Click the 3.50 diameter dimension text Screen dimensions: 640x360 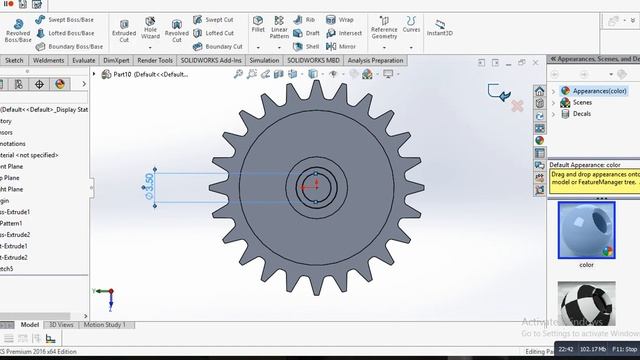(149, 186)
